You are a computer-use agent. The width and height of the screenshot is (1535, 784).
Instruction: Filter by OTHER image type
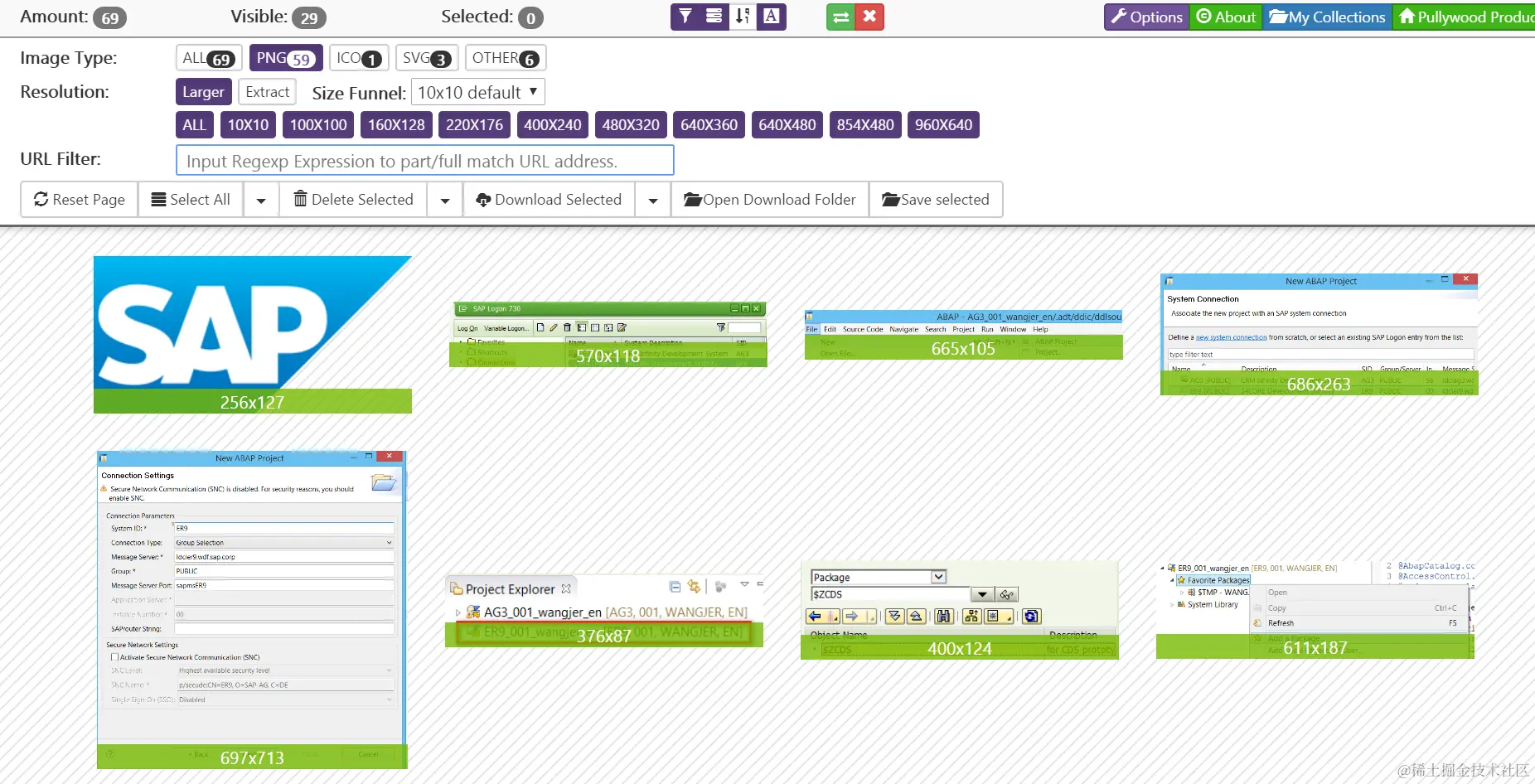(506, 58)
